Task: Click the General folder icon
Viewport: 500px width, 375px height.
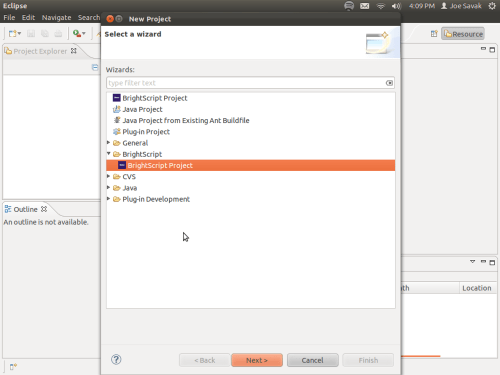Action: point(116,143)
